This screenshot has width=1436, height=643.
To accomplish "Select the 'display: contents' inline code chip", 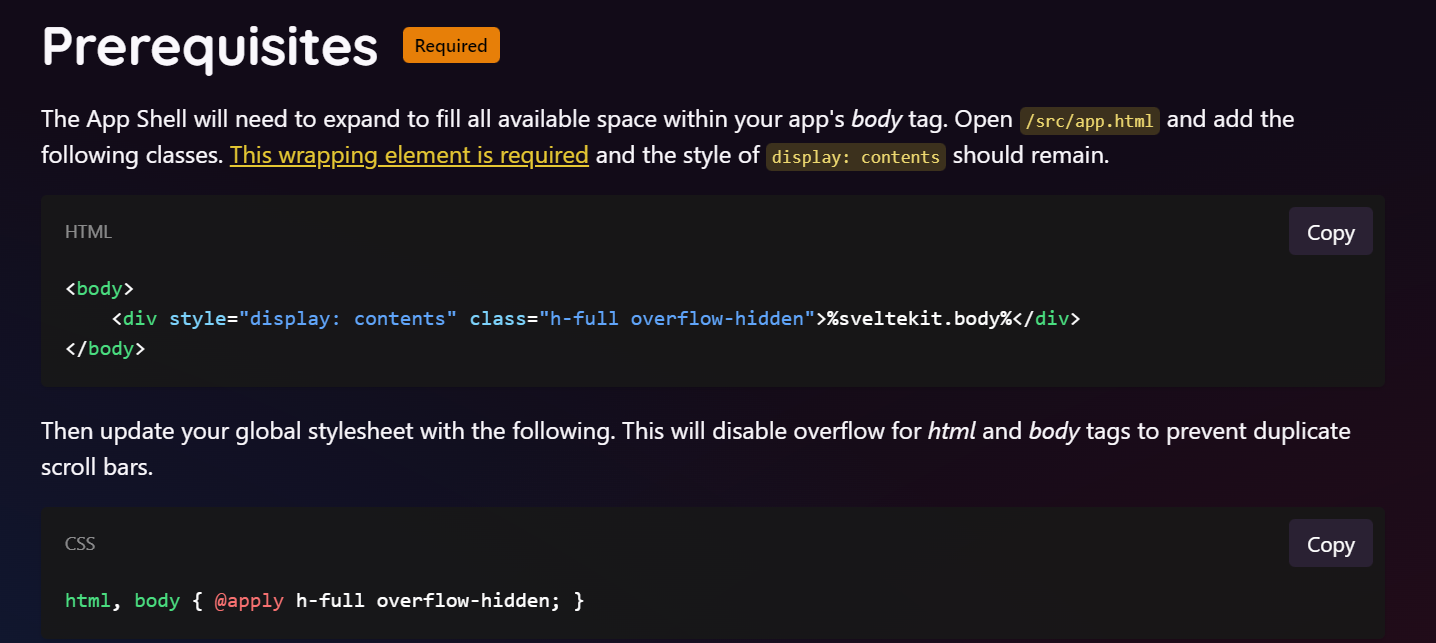I will click(855, 157).
